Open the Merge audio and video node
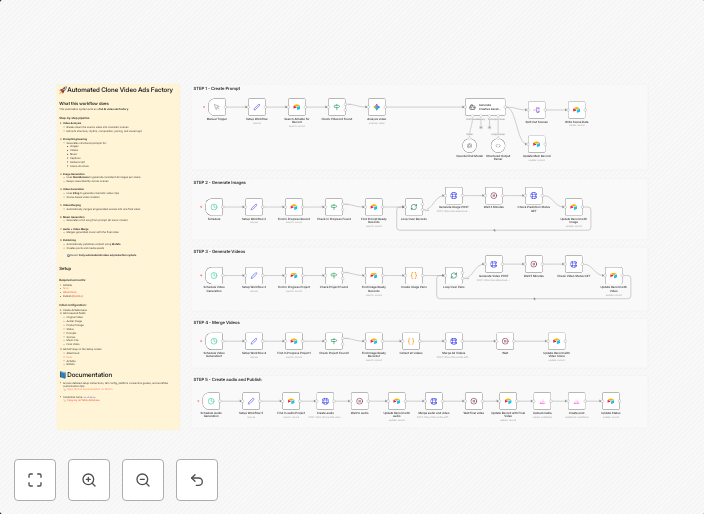 click(x=434, y=401)
